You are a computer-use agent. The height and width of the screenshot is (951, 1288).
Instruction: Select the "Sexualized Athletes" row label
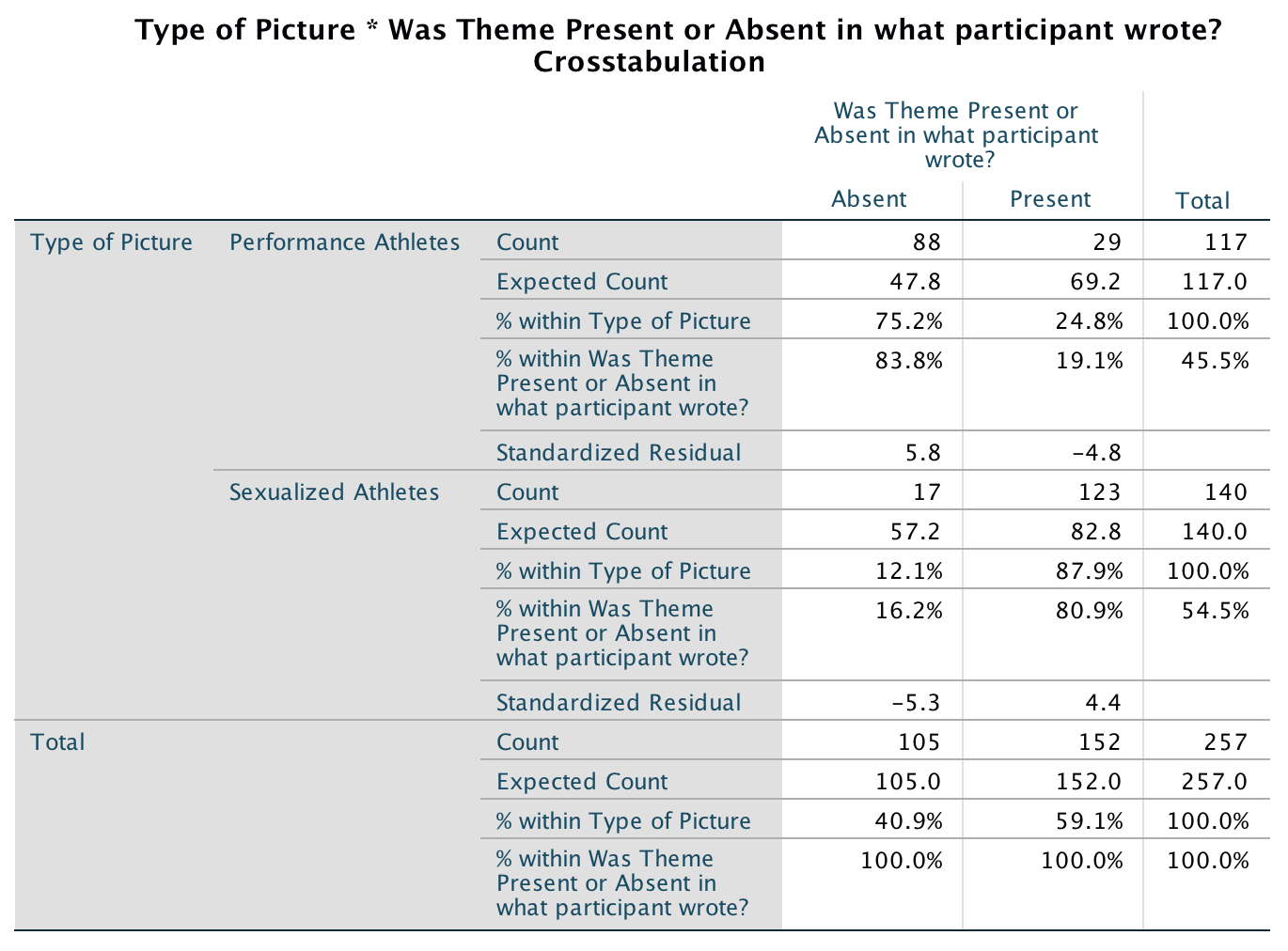tap(334, 492)
